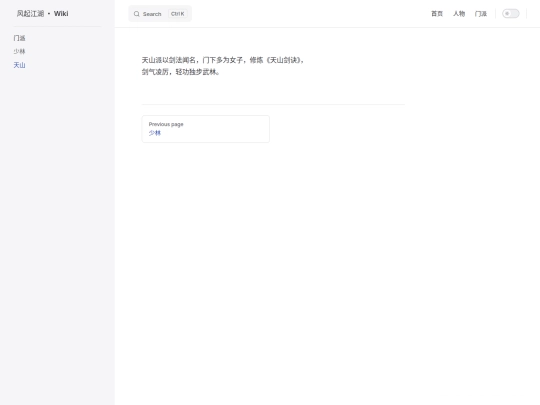Select 天山 in the sidebar

(19, 65)
